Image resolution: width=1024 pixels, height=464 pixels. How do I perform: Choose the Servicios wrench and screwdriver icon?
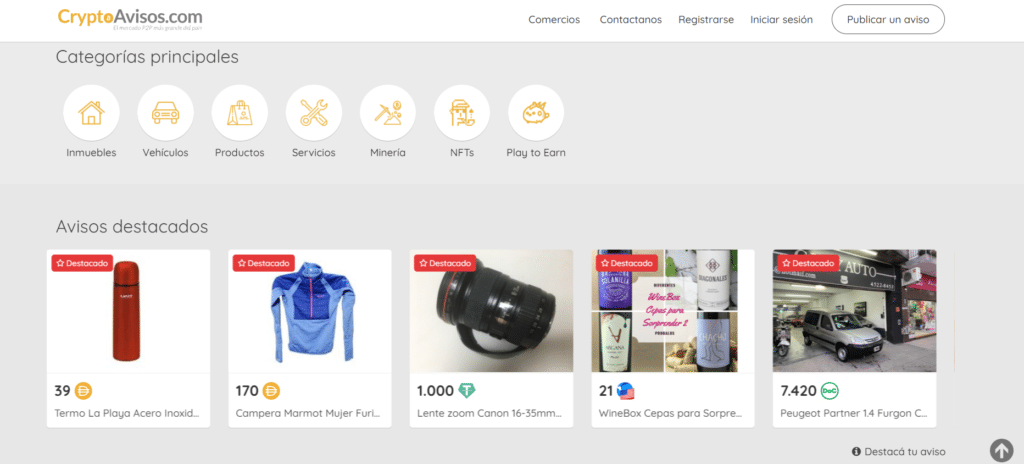[x=313, y=113]
